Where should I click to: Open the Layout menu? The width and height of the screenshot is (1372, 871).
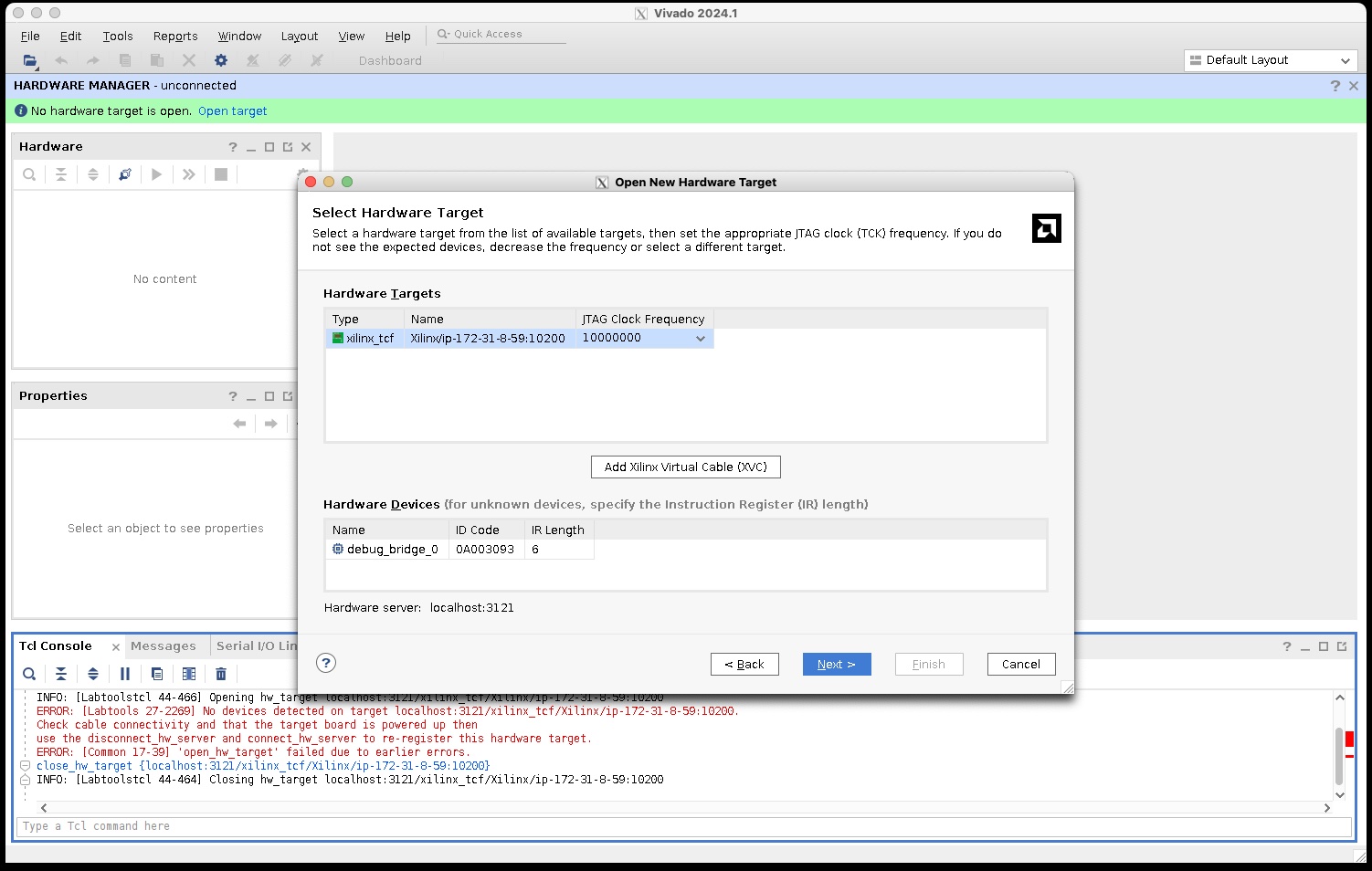click(300, 37)
